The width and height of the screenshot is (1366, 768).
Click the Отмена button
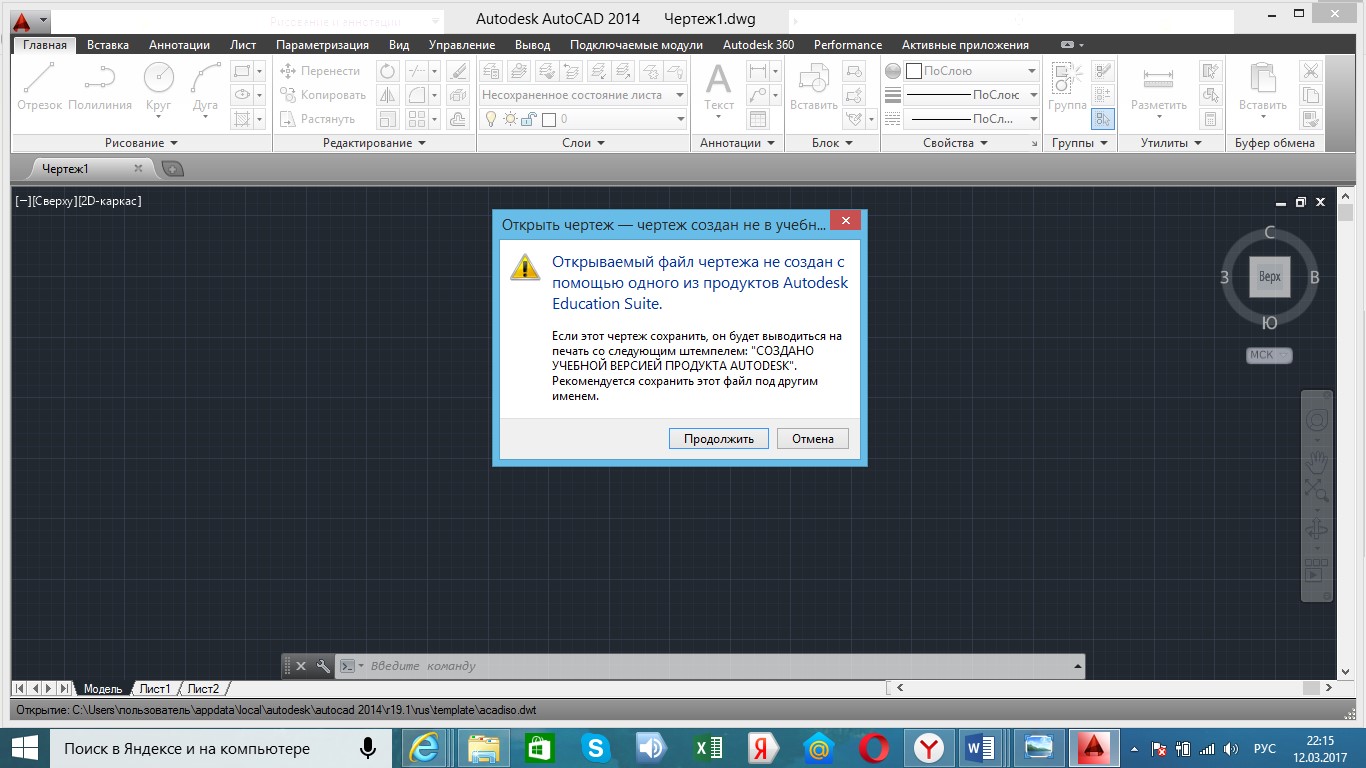coord(813,439)
